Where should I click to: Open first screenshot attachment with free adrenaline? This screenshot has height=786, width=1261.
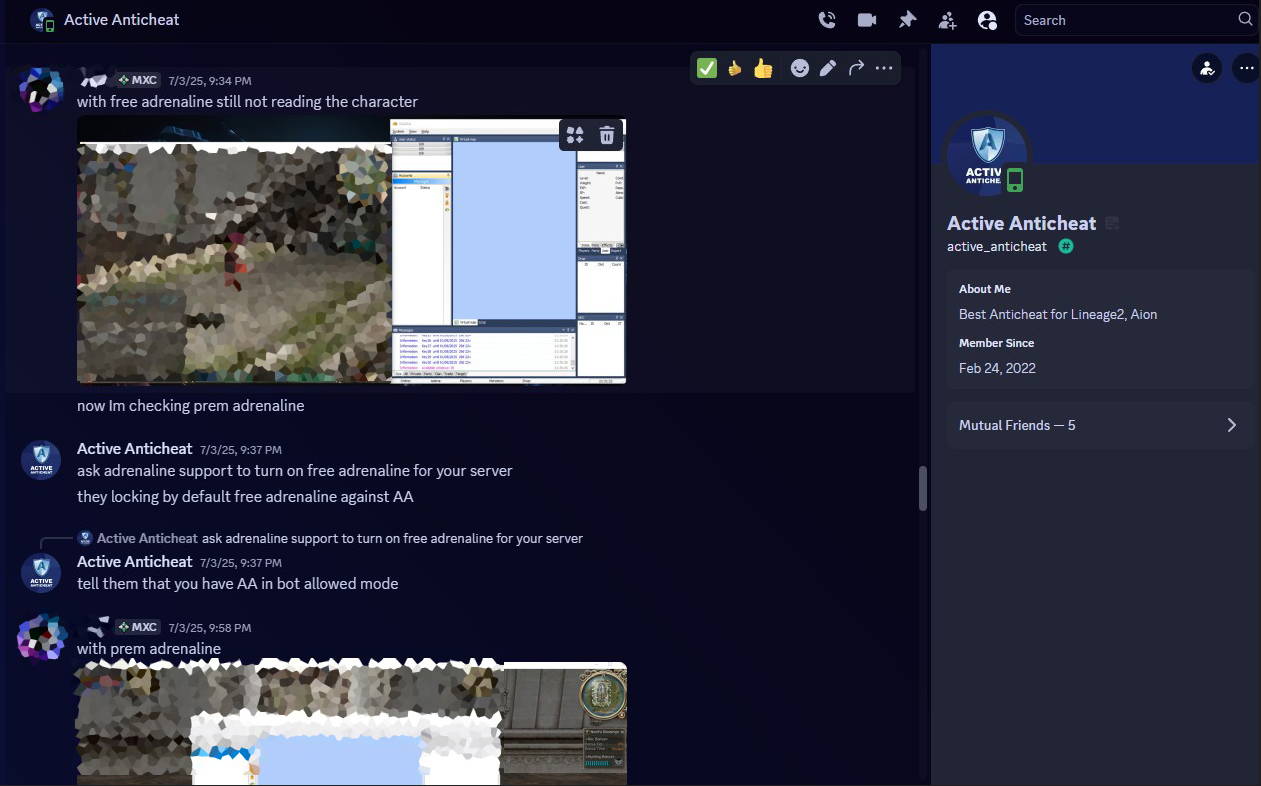[x=351, y=250]
